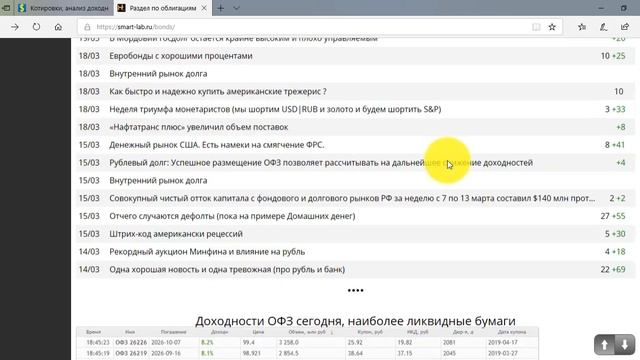
Task: Add page to favorites star icon
Action: (552, 27)
